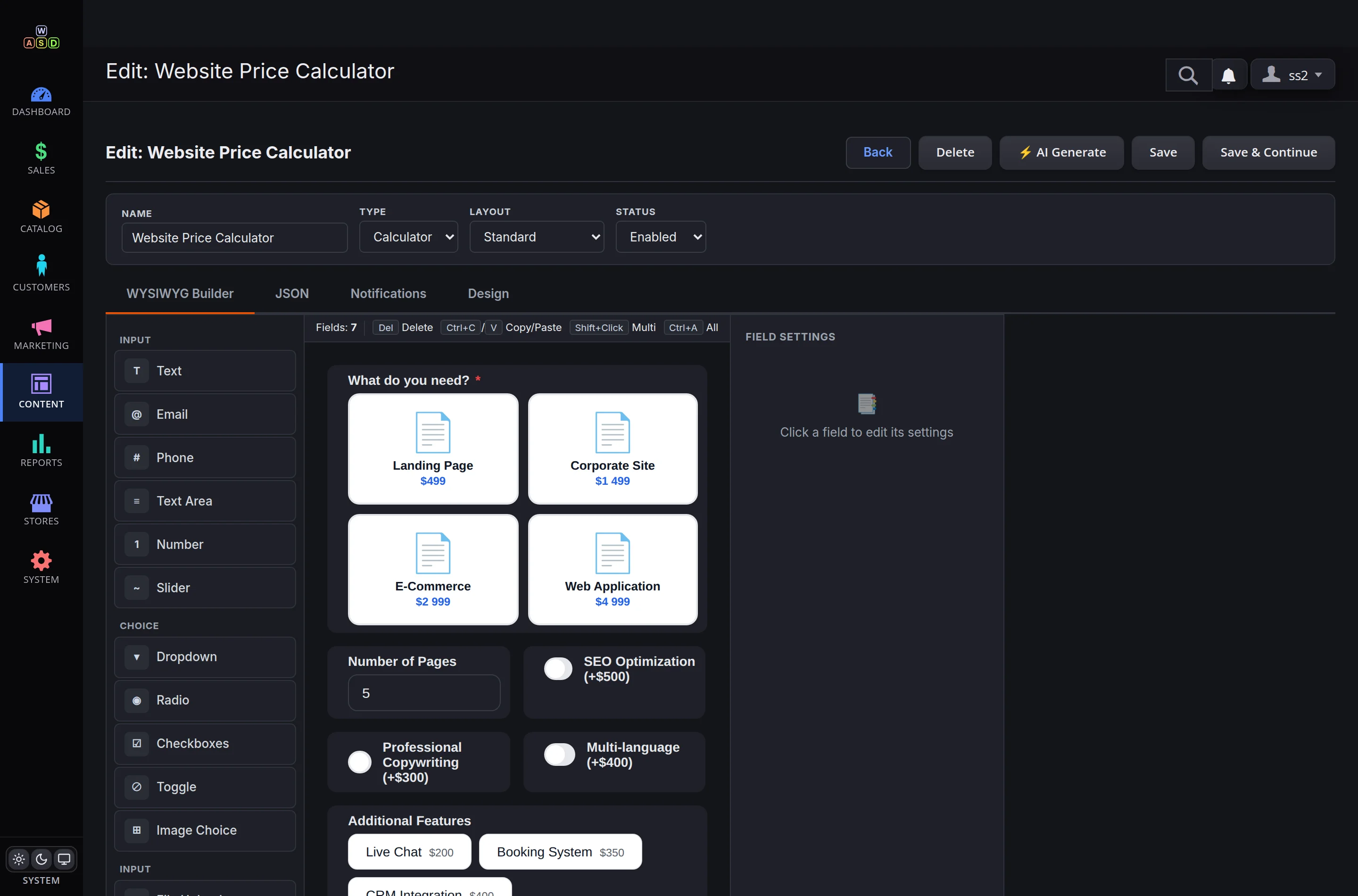
Task: Open the Dashboard speedometer icon
Action: [41, 95]
